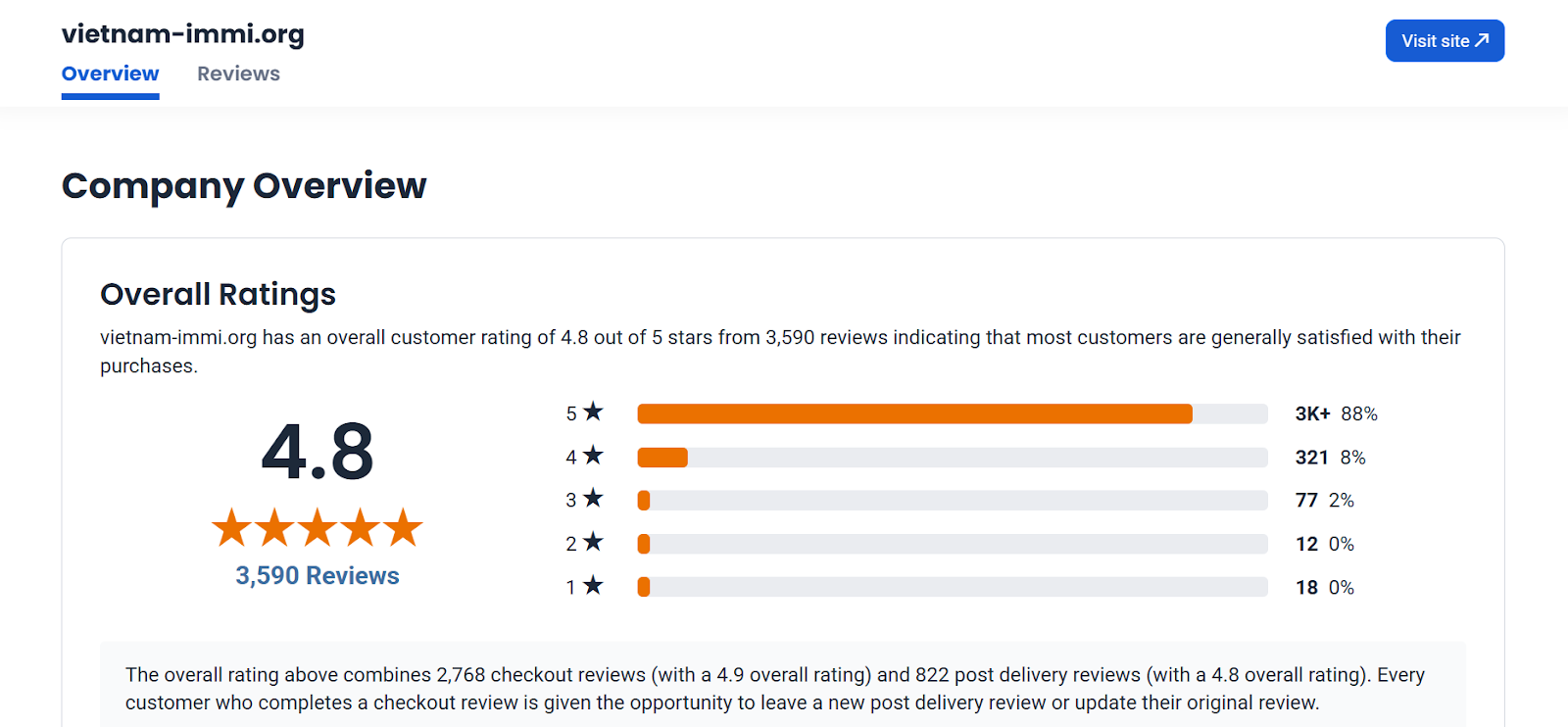Click the star icon beside the 3 rating
1568x727 pixels.
(x=593, y=498)
